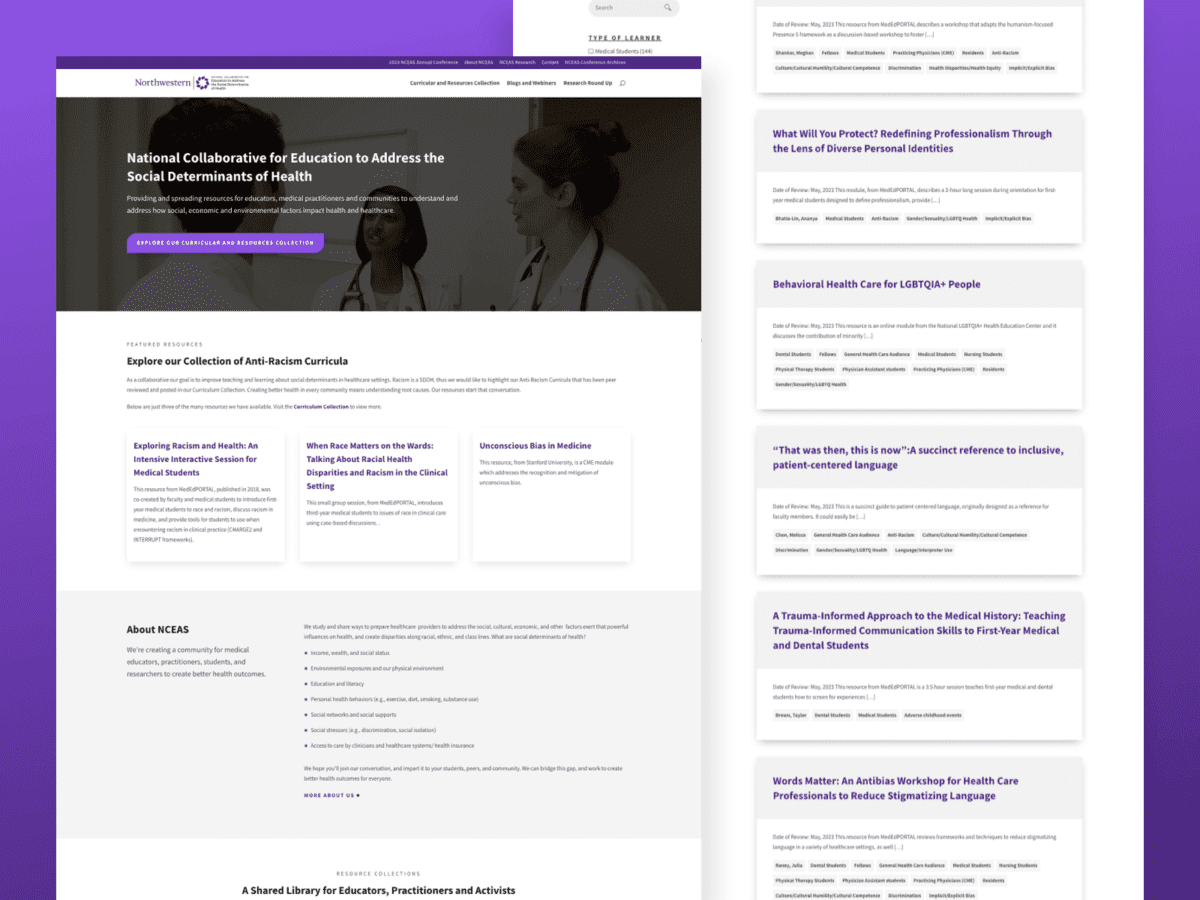Click the NCEAS circular emblem logo

coord(202,83)
